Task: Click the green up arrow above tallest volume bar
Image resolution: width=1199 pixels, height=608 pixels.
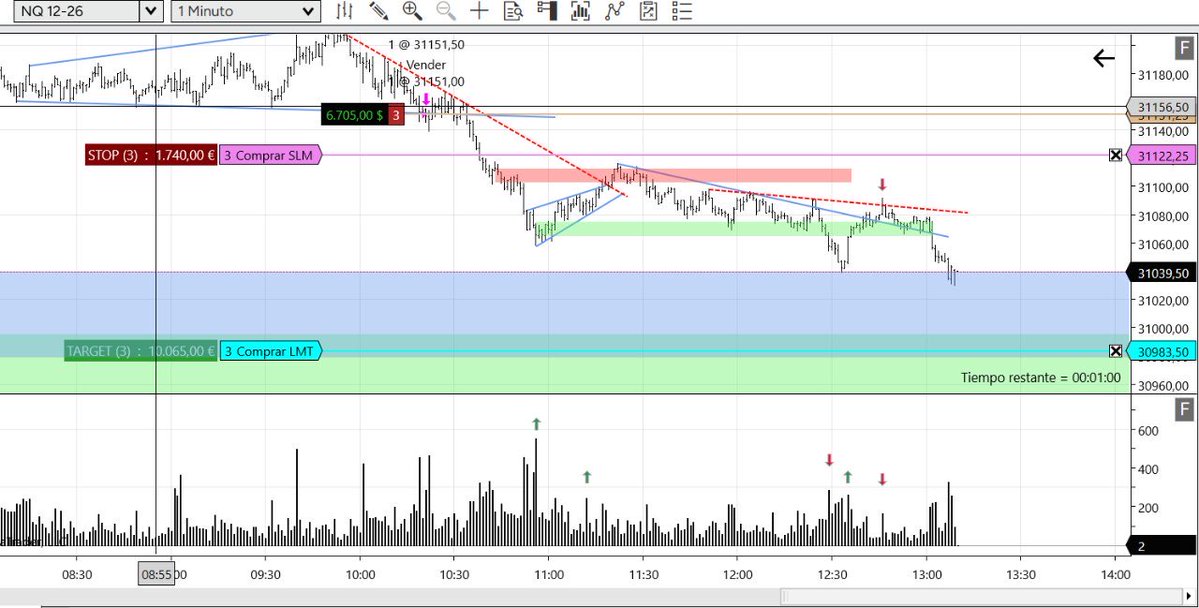Action: point(536,424)
